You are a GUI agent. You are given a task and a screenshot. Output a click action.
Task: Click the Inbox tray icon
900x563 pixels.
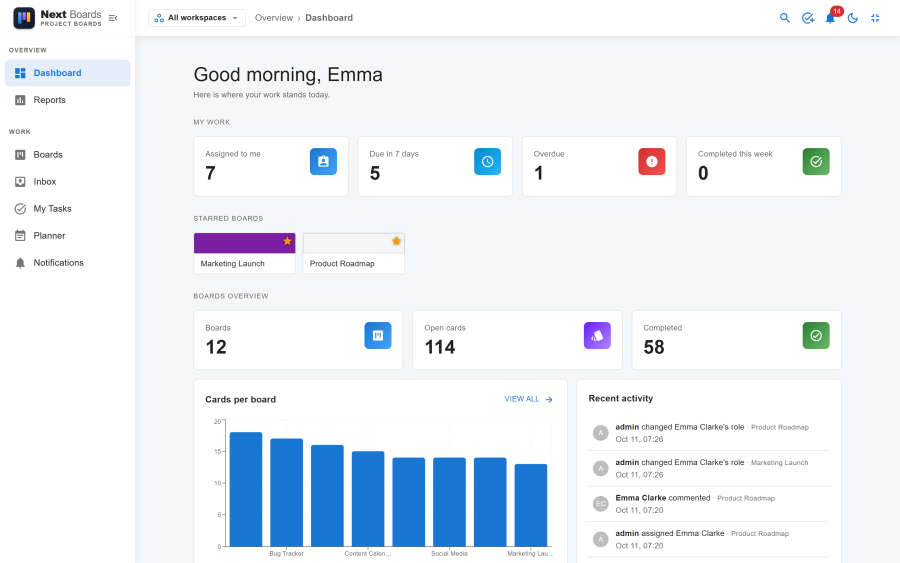pyautogui.click(x=20, y=181)
